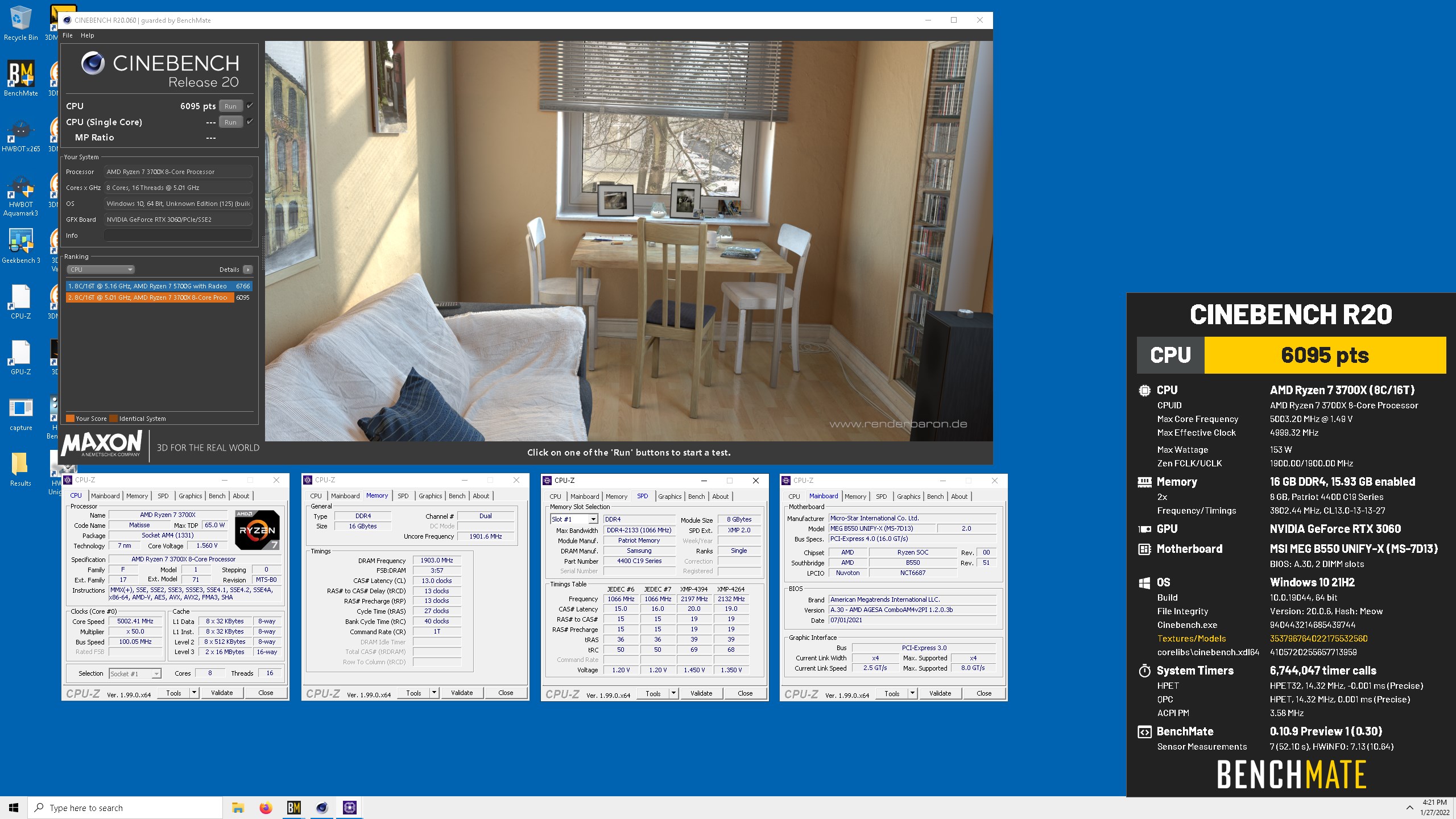The width and height of the screenshot is (1456, 819).
Task: Open Tools dropdown arrow in Memory CPU-Z
Action: pyautogui.click(x=434, y=693)
